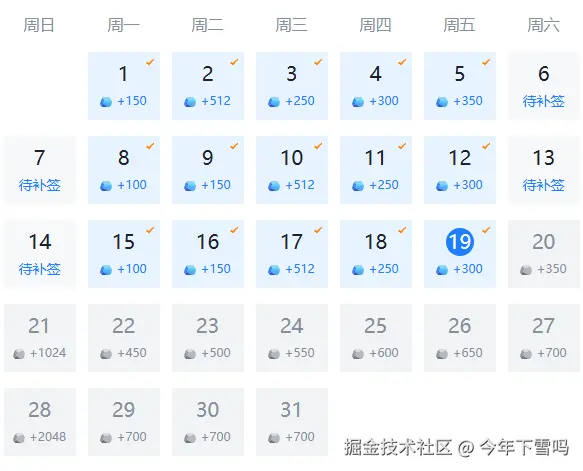This screenshot has height=471, width=583.
Task: Click the +350 reward on day 20
Action: click(552, 269)
